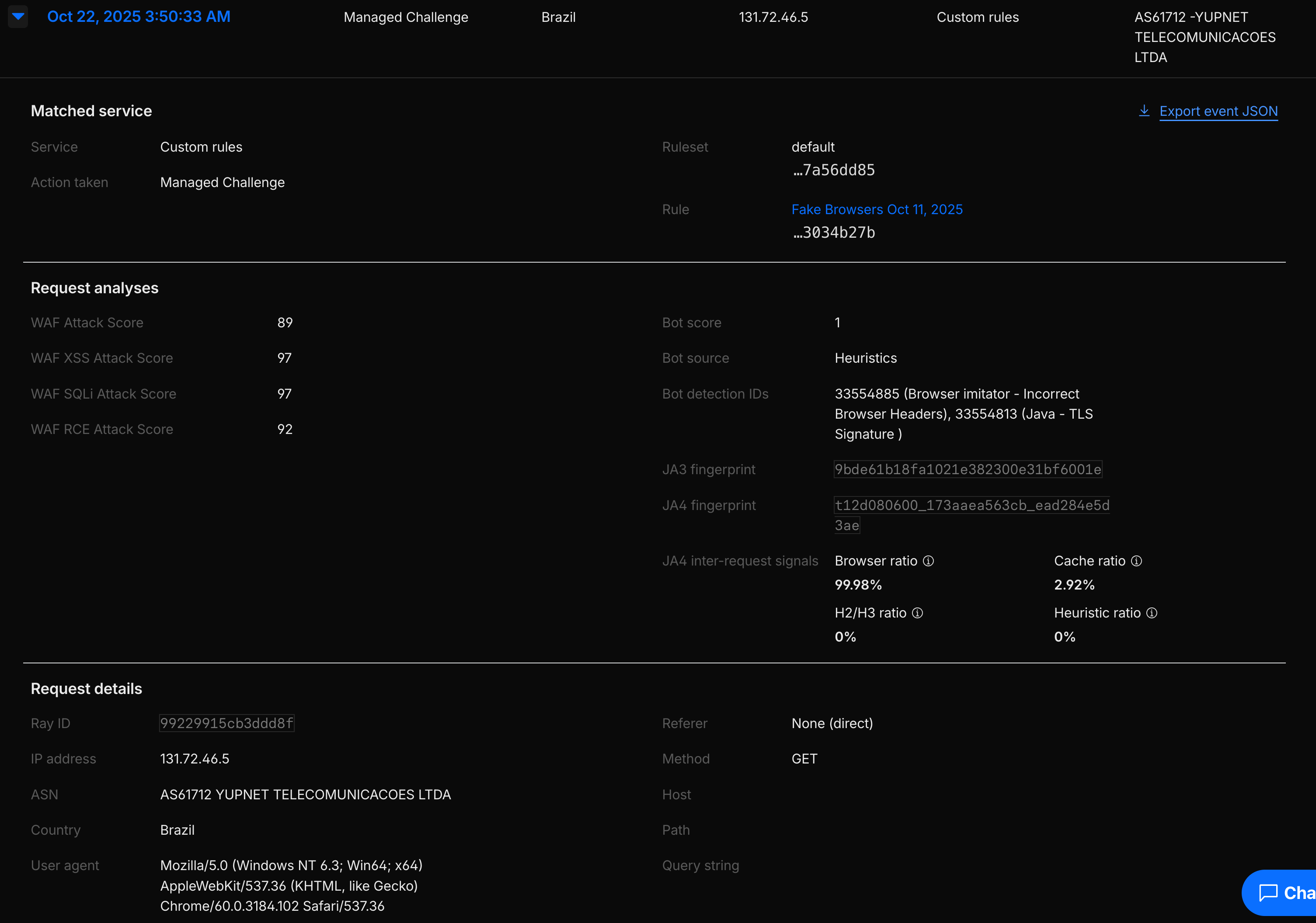Viewport: 1316px width, 923px height.
Task: Click the Managed Challenge action in event row
Action: pyautogui.click(x=405, y=17)
